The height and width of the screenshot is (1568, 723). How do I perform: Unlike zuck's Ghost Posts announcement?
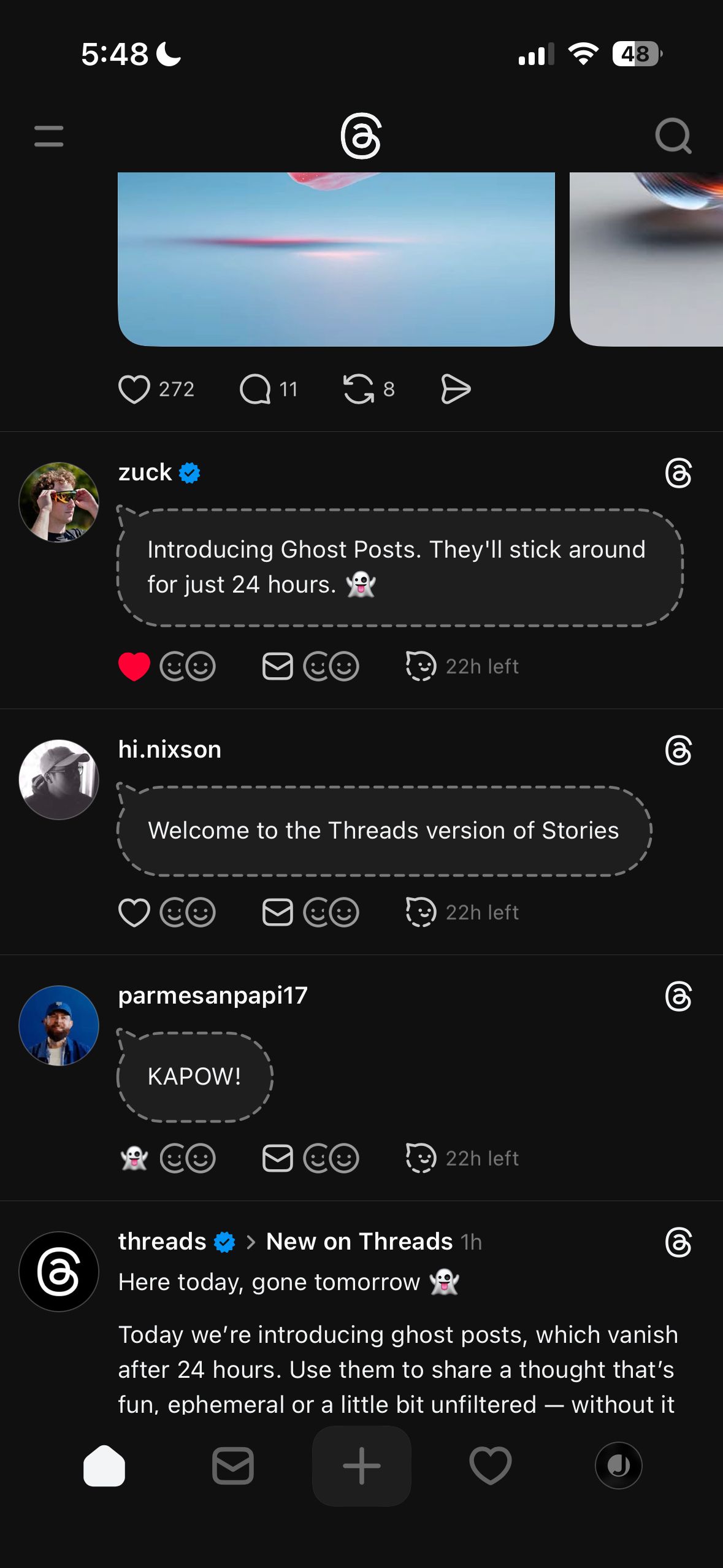(134, 667)
